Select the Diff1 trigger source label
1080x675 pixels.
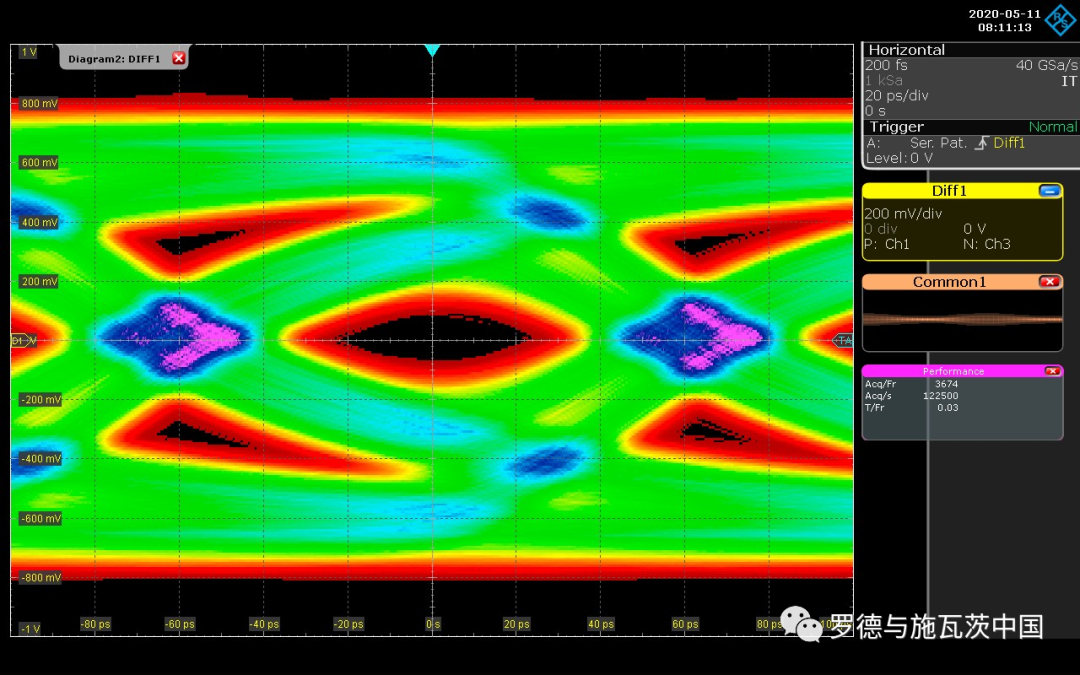pos(1009,143)
